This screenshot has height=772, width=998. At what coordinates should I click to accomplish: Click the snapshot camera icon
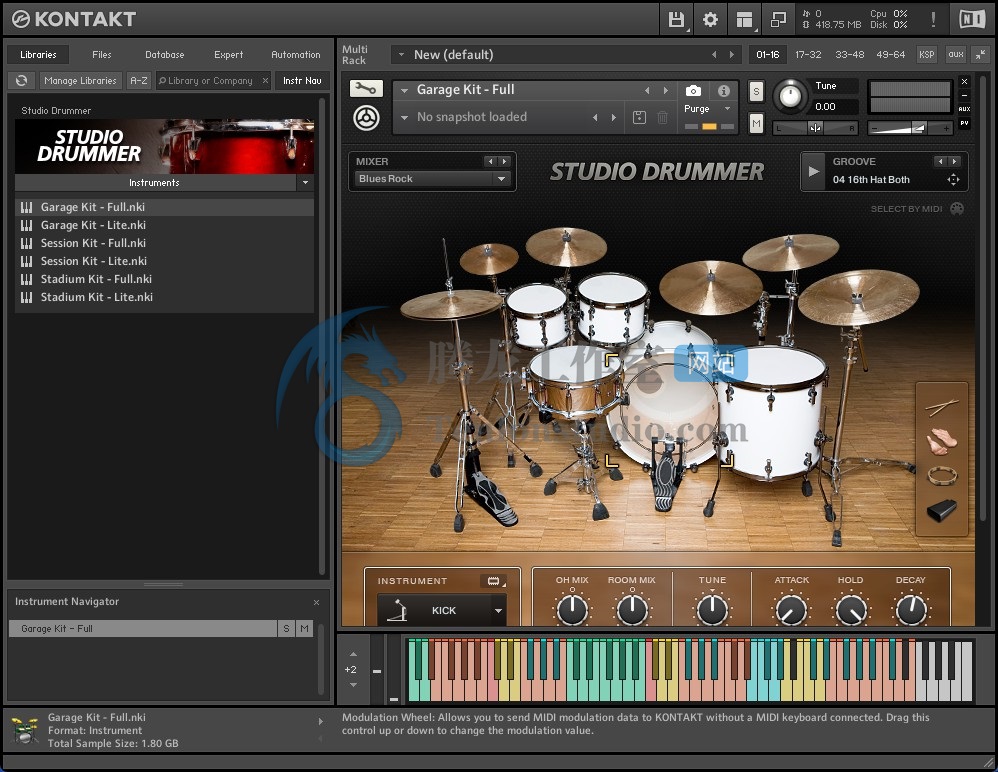(693, 90)
